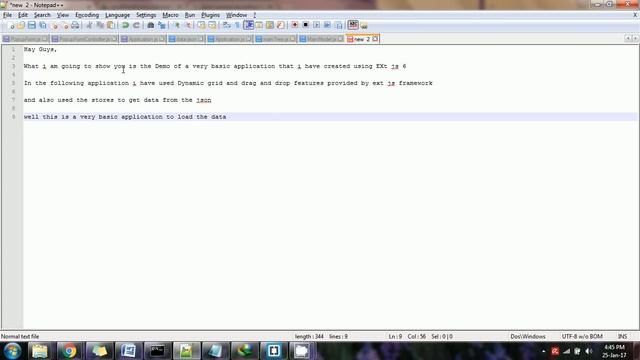Open the Macro menu
This screenshot has width=640, height=360.
(170, 15)
